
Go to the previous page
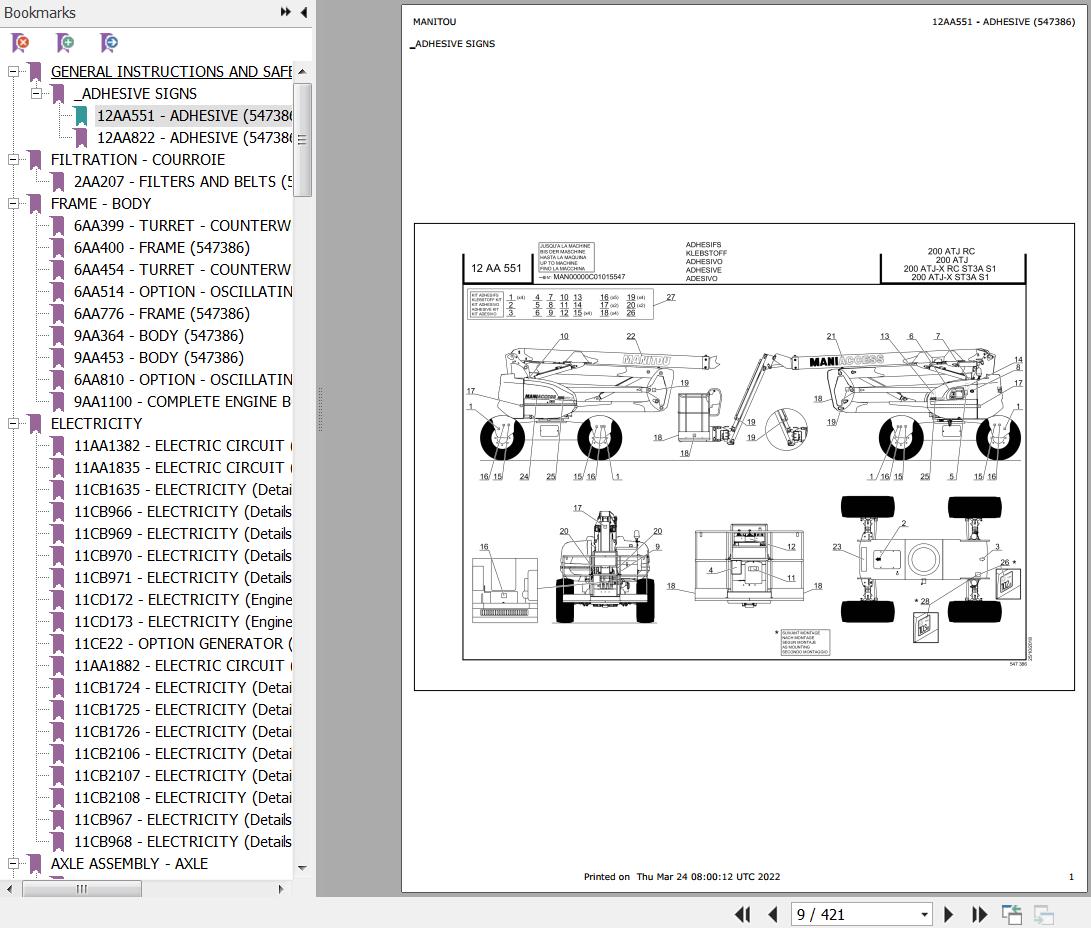coord(772,914)
